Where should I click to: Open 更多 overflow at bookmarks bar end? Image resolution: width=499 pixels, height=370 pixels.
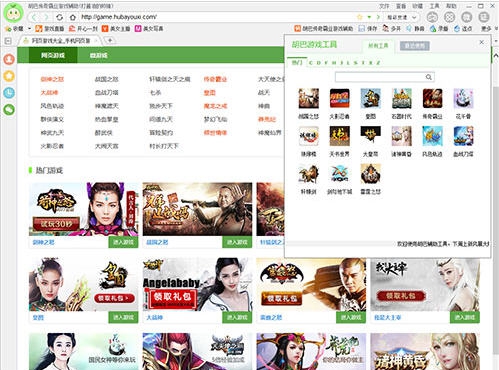point(486,29)
